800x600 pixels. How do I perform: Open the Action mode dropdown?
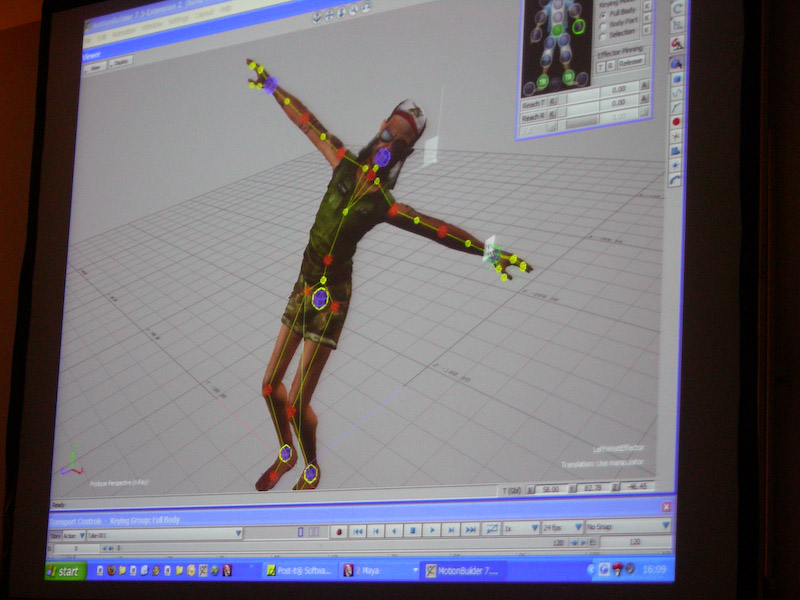tap(74, 536)
